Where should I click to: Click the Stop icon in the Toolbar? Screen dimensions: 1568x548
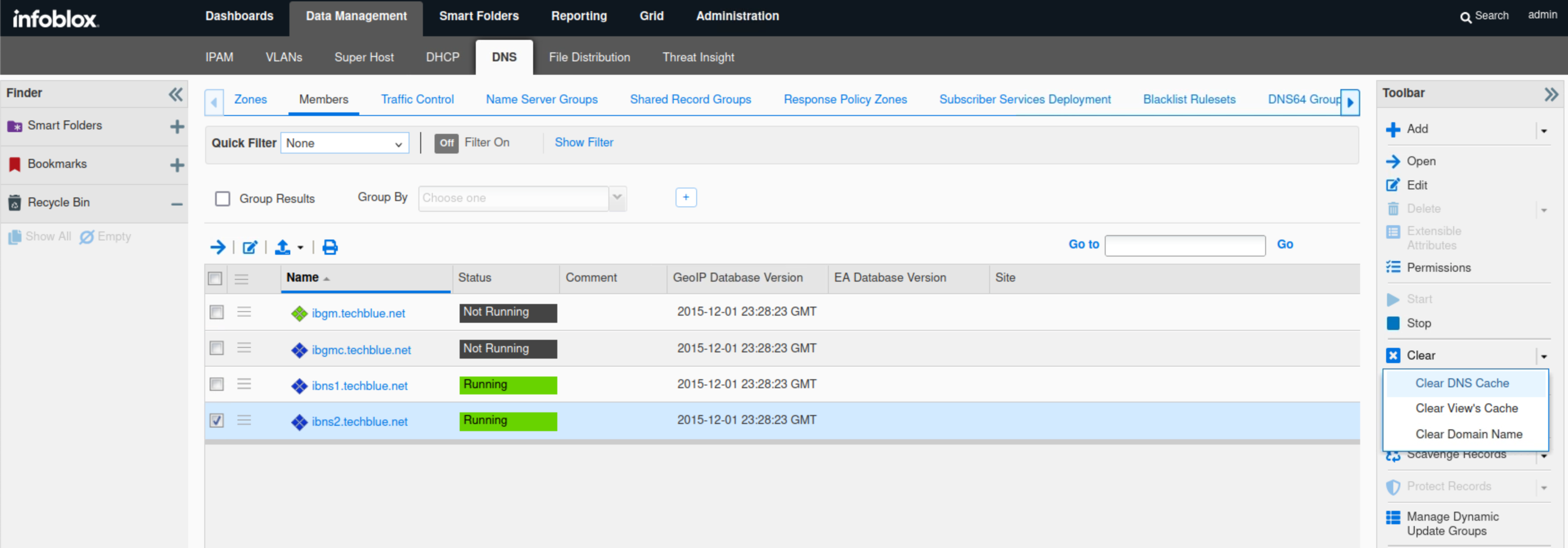(1393, 323)
